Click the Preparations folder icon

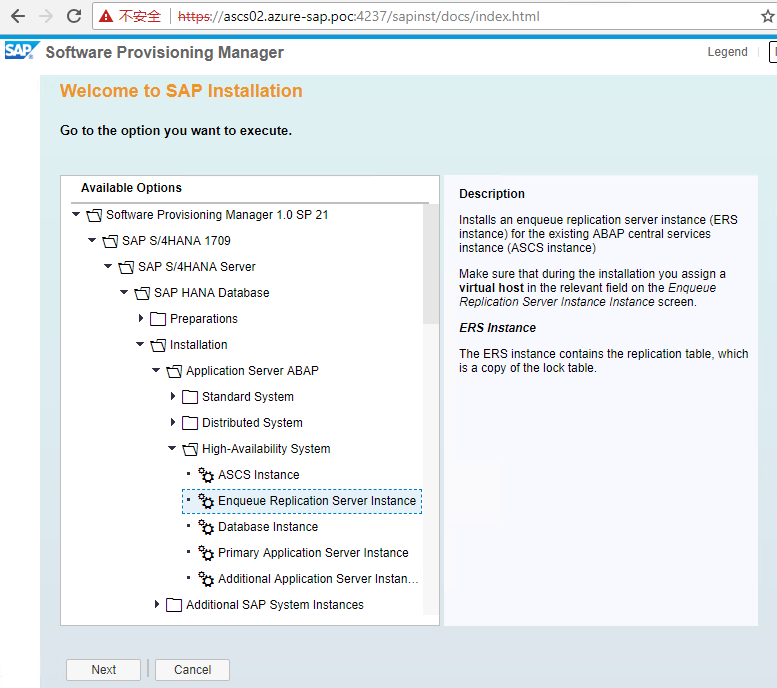coord(158,319)
